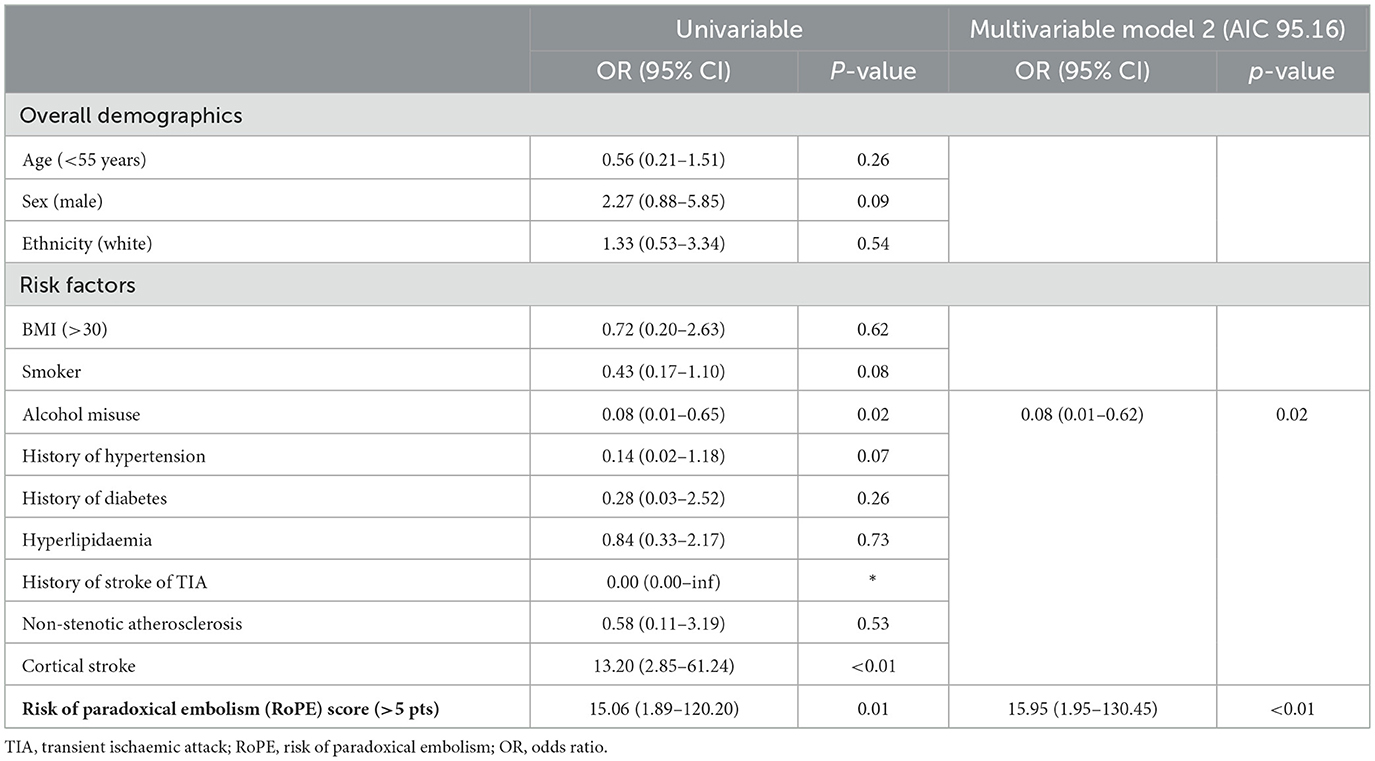The width and height of the screenshot is (1375, 761).
Task: Click the odds ratio 13.20 (2.85–61.24) cell
Action: click(x=663, y=665)
